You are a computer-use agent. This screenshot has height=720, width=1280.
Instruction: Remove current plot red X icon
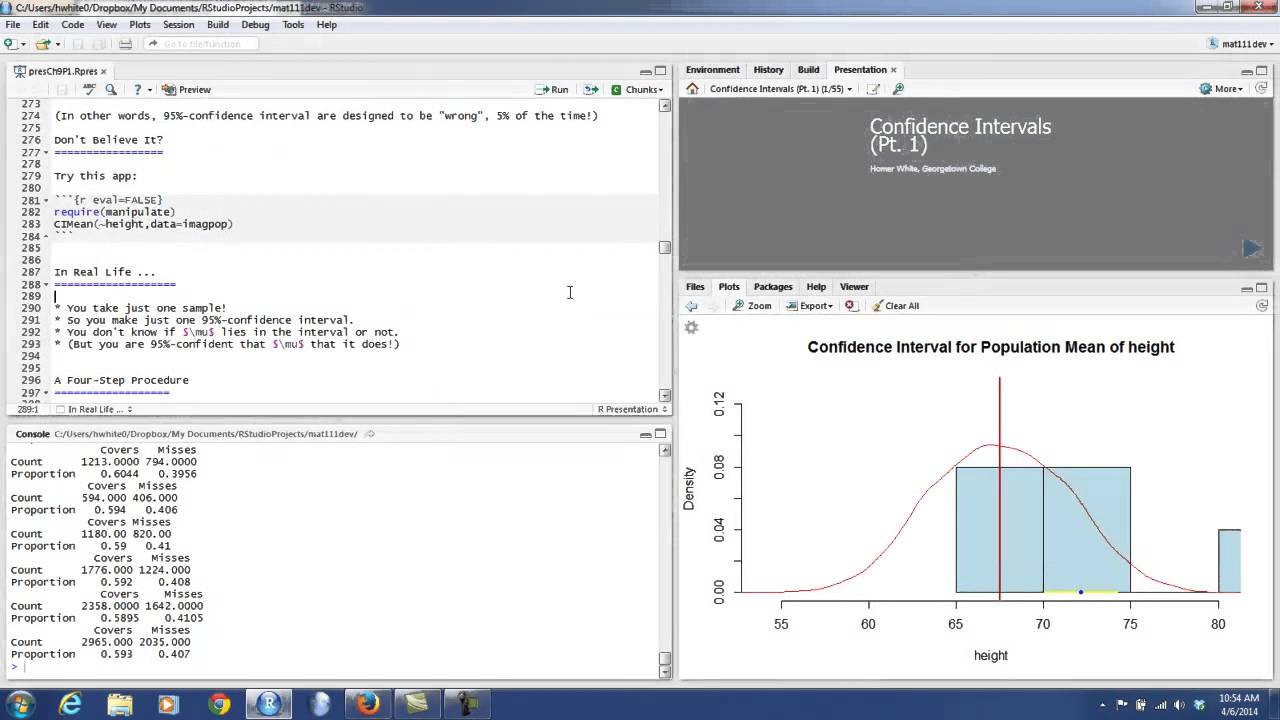click(x=850, y=306)
